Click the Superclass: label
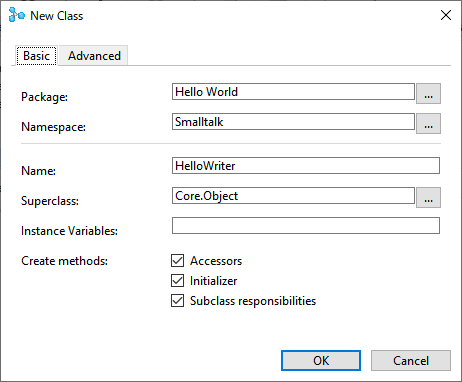The image size is (462, 382). coord(50,201)
